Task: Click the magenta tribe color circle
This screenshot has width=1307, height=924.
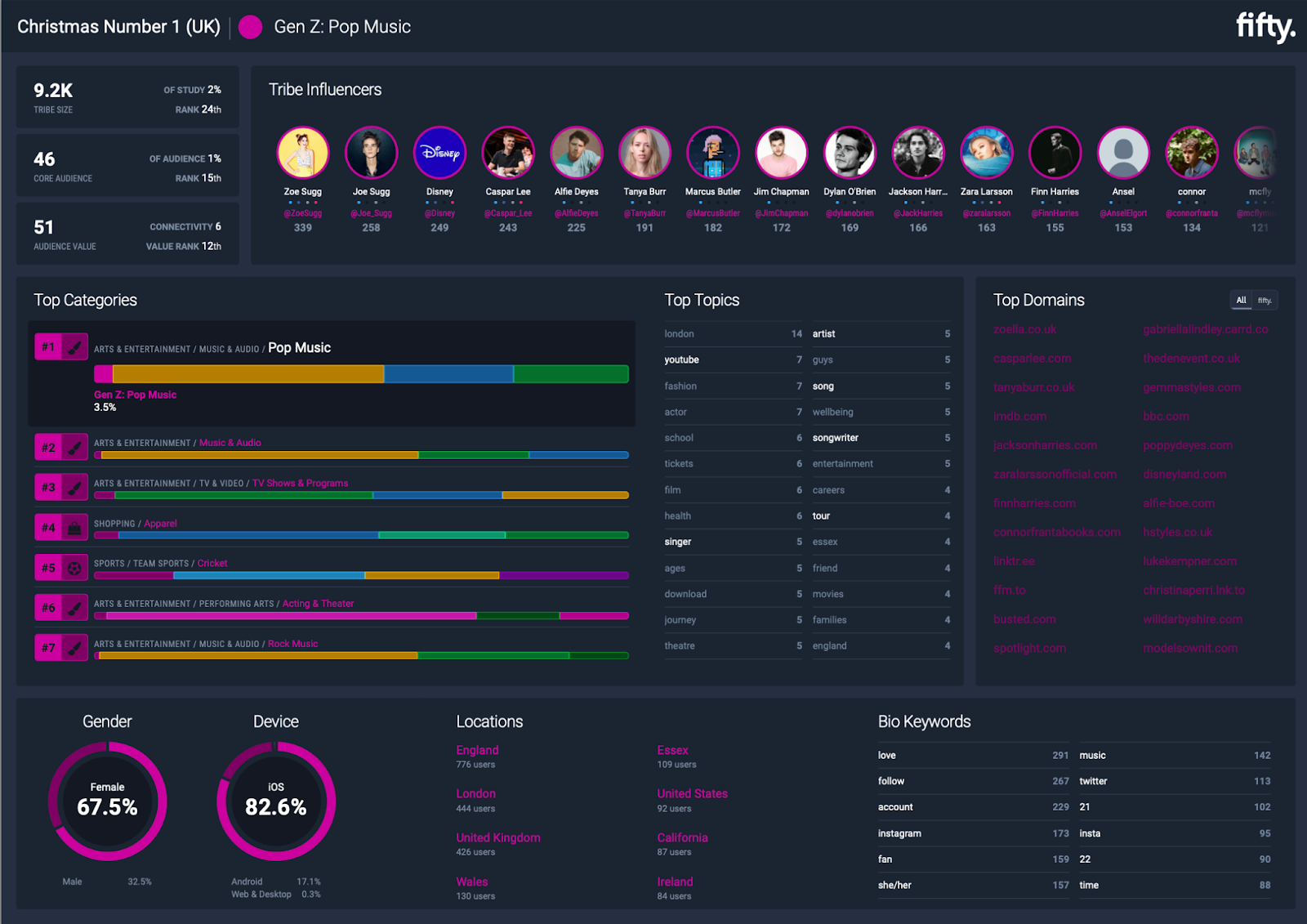Action: click(250, 27)
